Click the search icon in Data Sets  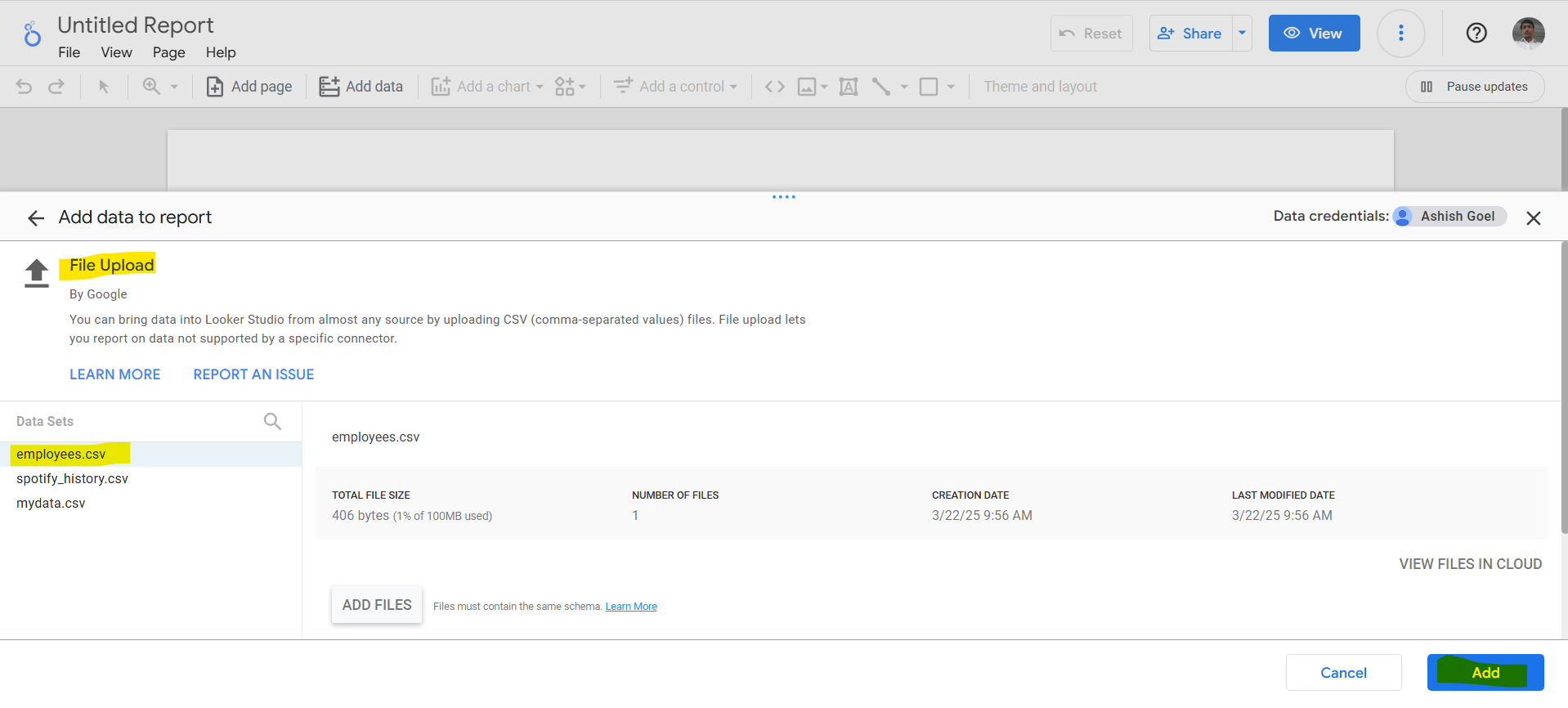tap(272, 421)
